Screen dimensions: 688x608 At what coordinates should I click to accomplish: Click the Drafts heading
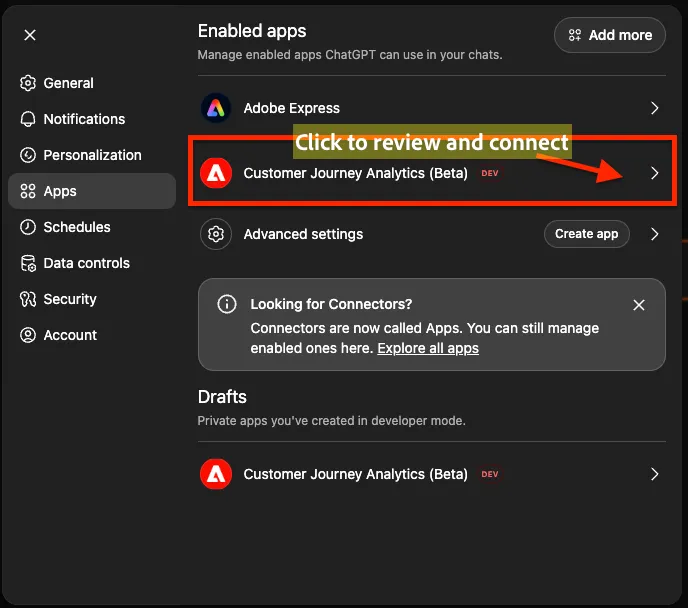click(222, 397)
